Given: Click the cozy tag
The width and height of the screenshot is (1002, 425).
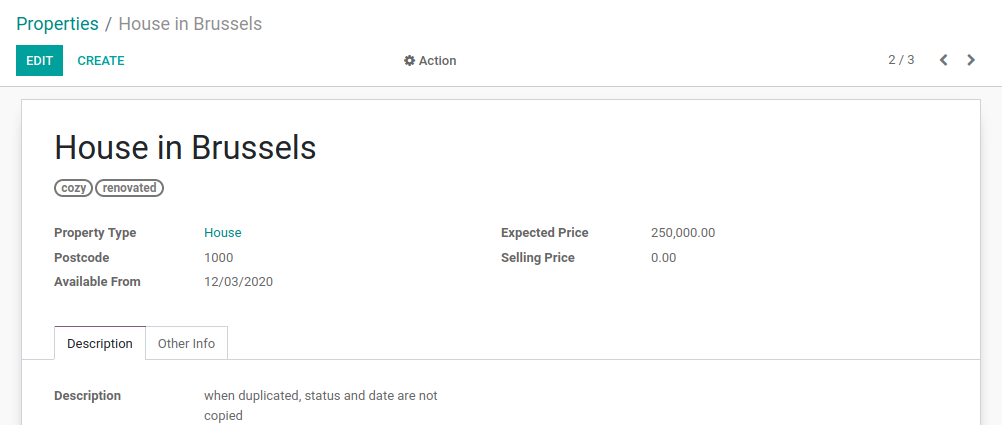Looking at the screenshot, I should point(73,188).
